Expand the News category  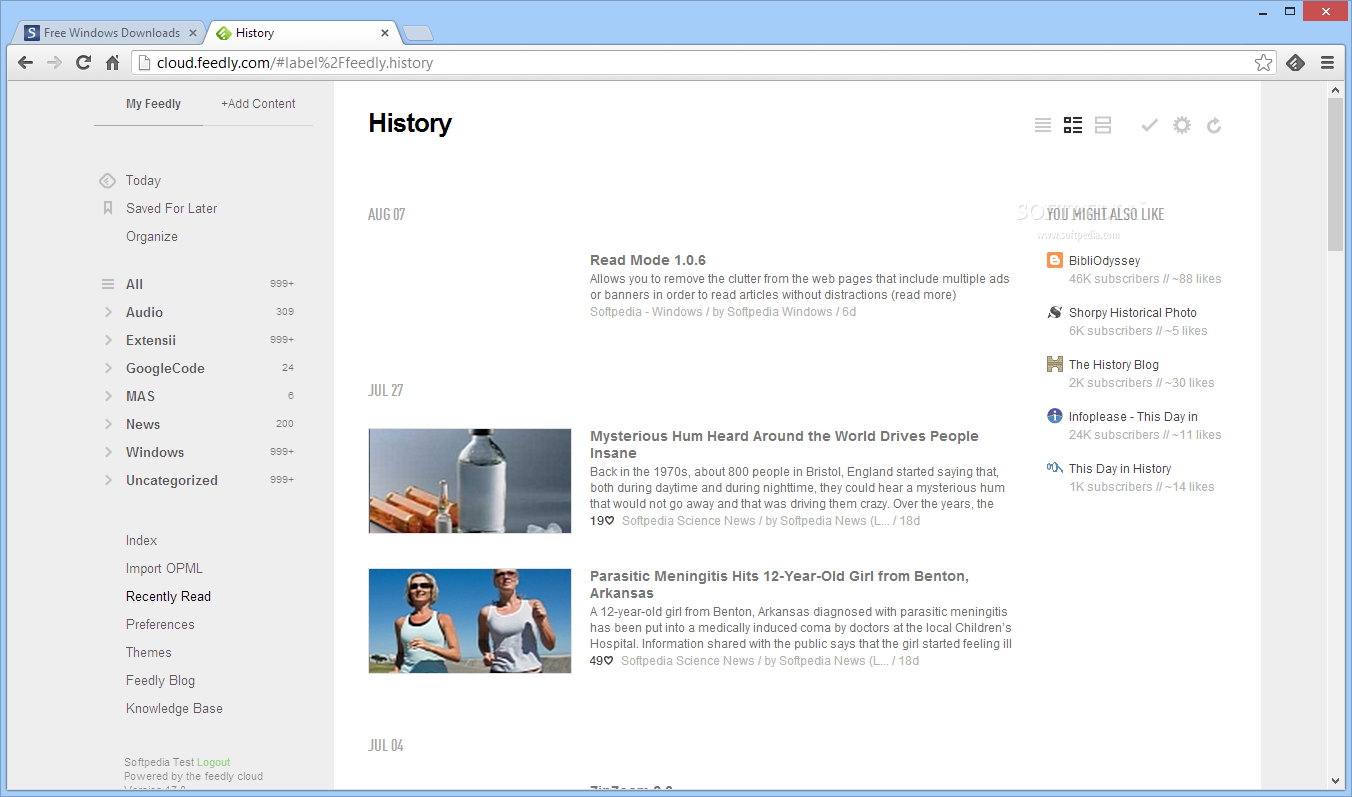point(108,424)
